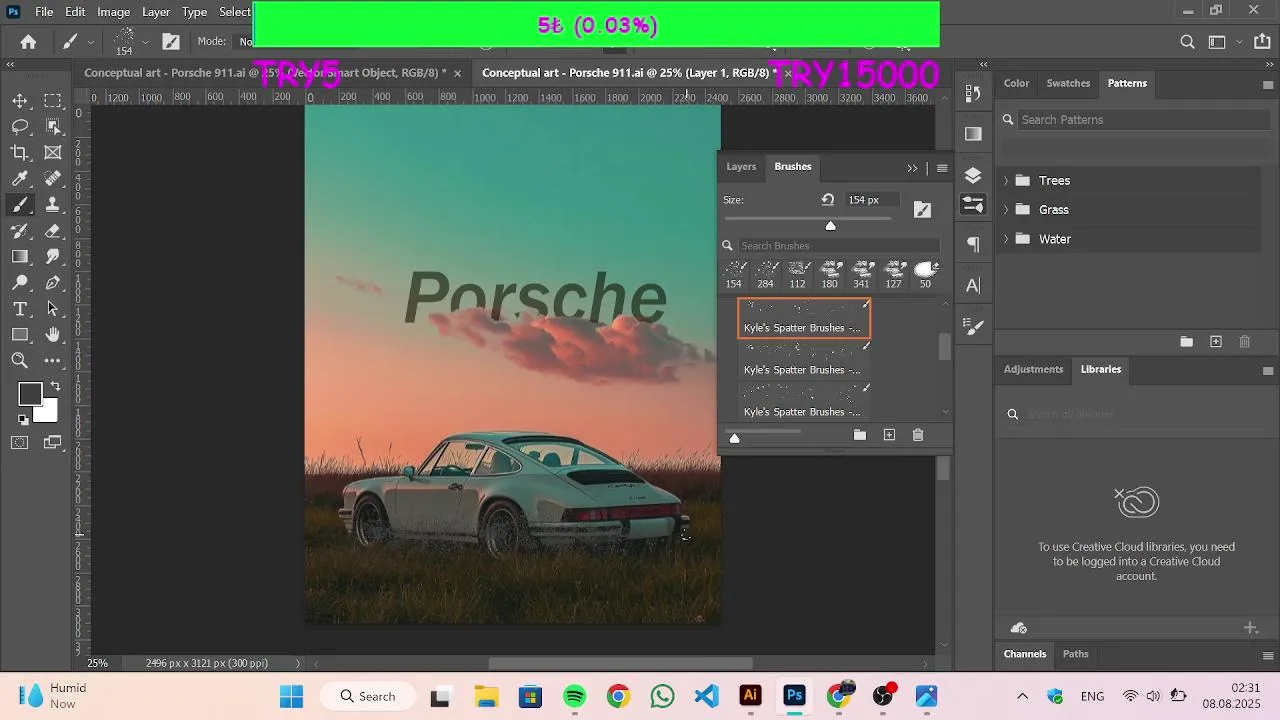Switch to the Paths tab
1280x720 pixels.
point(1076,654)
